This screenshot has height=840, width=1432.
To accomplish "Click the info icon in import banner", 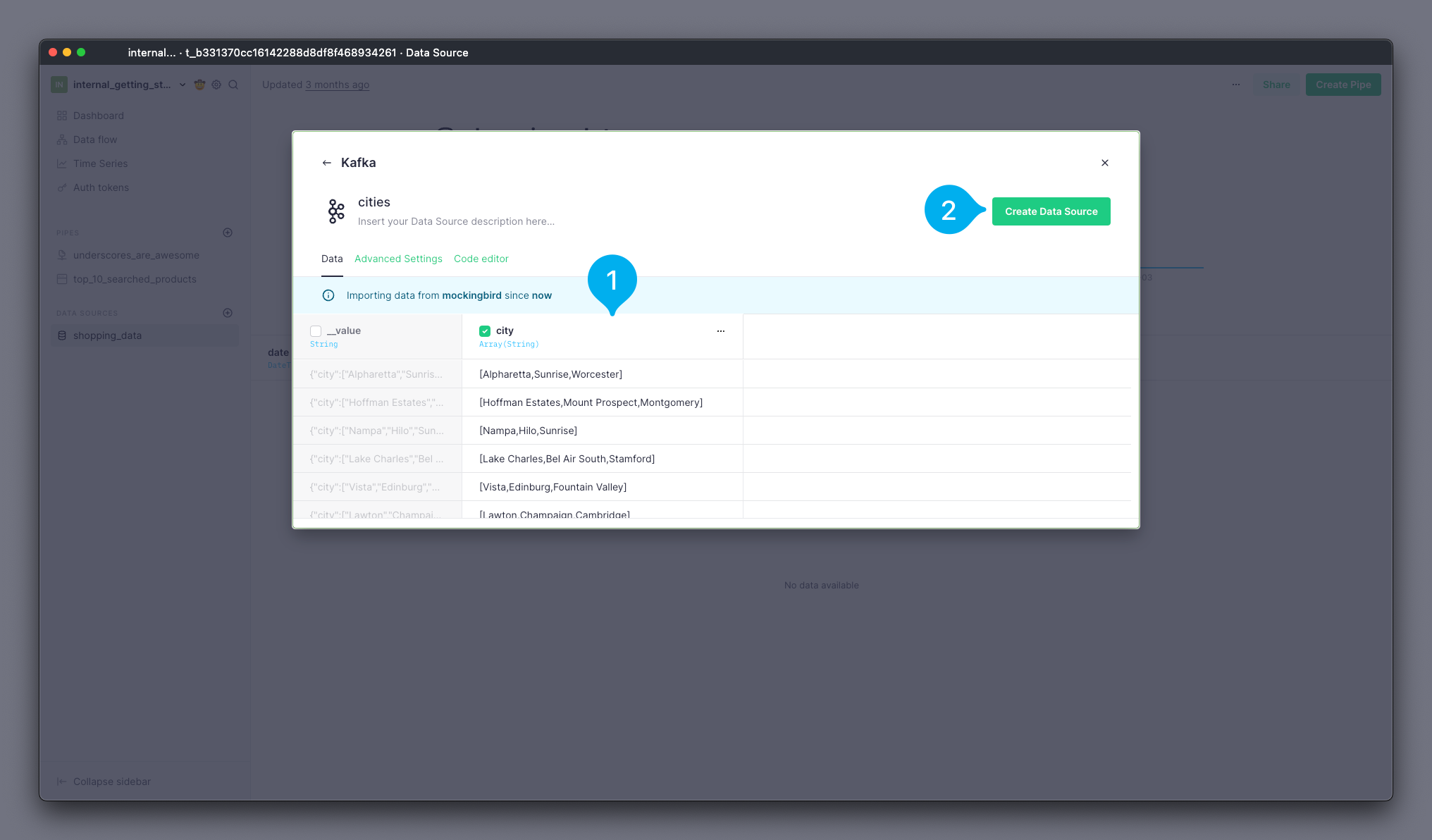I will coord(328,295).
